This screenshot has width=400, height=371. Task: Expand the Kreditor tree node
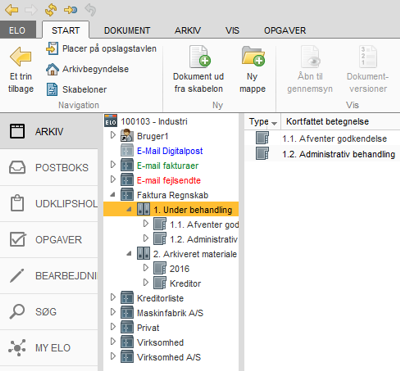pyautogui.click(x=146, y=283)
